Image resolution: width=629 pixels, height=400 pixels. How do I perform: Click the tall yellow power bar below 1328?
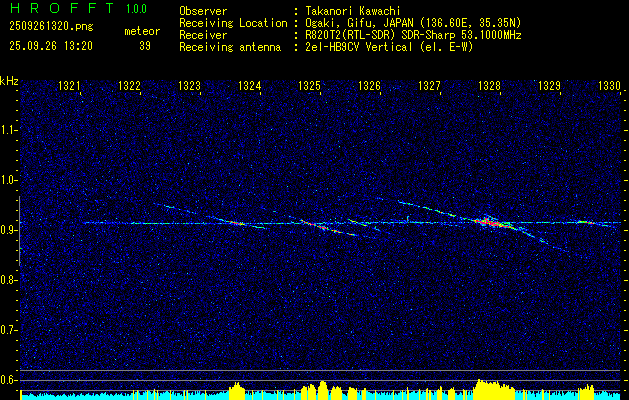pos(494,388)
